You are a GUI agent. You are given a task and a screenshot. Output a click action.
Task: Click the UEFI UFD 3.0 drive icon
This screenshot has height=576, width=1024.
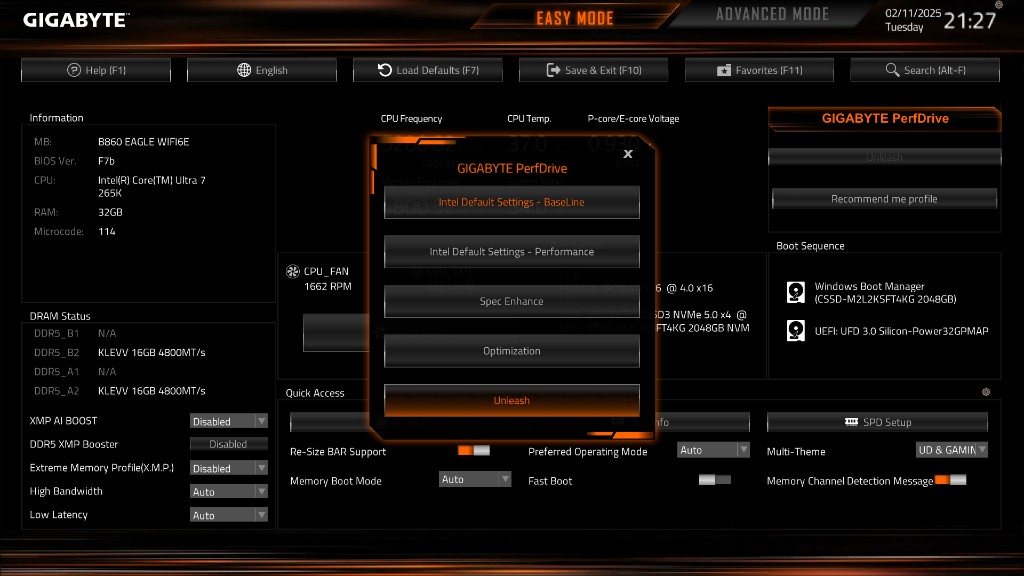click(x=795, y=330)
